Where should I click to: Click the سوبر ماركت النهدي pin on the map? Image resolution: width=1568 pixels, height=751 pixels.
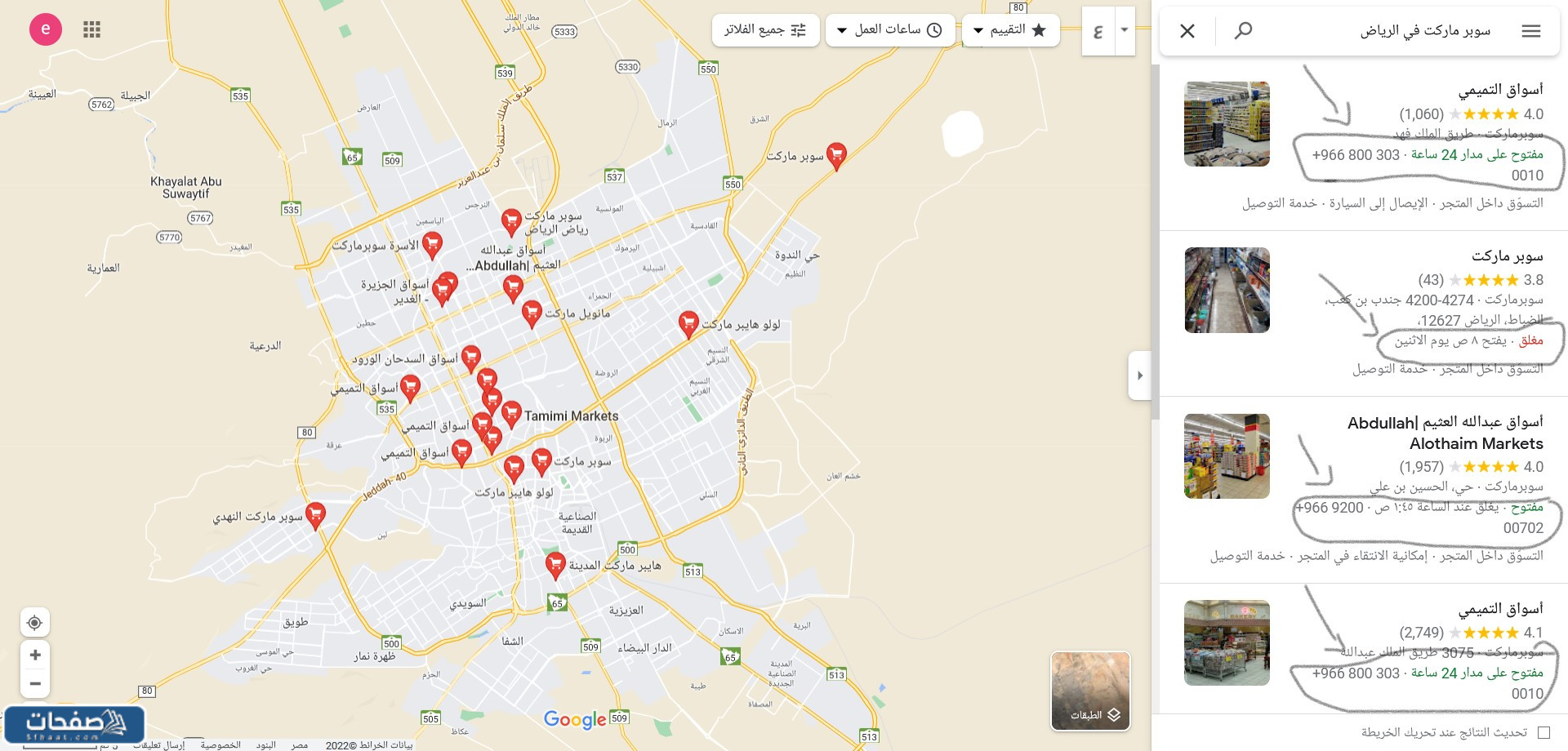(314, 513)
